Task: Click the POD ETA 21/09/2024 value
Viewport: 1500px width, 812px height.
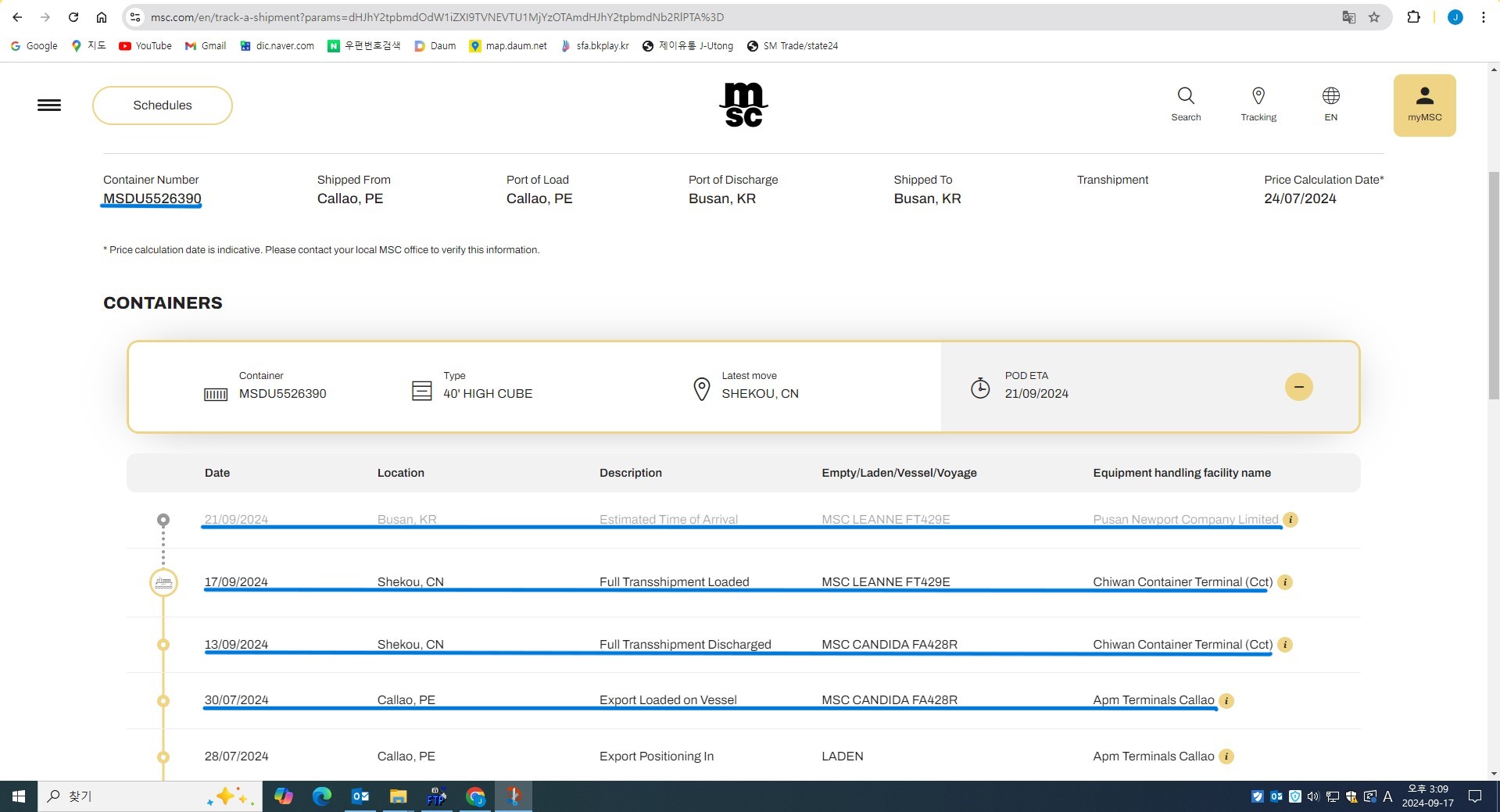Action: click(1036, 394)
